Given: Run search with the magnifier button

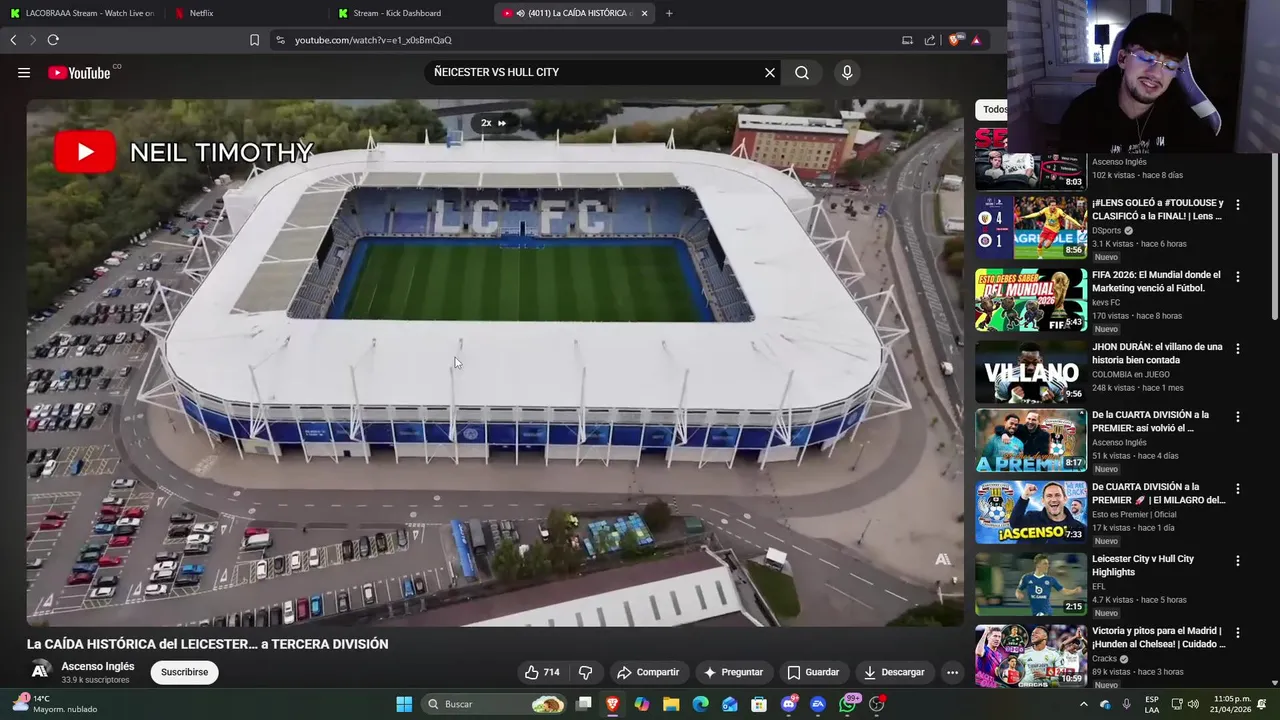Looking at the screenshot, I should 802,72.
